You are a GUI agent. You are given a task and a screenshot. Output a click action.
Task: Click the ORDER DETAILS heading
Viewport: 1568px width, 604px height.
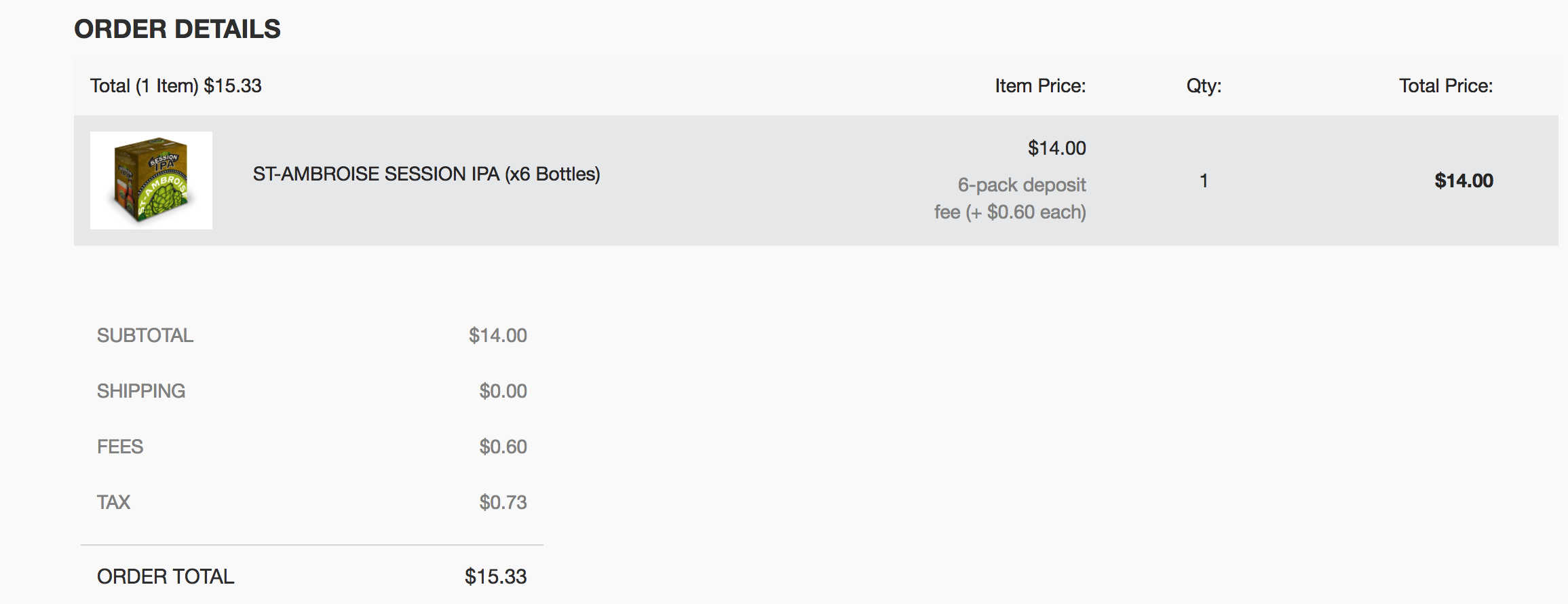click(177, 29)
